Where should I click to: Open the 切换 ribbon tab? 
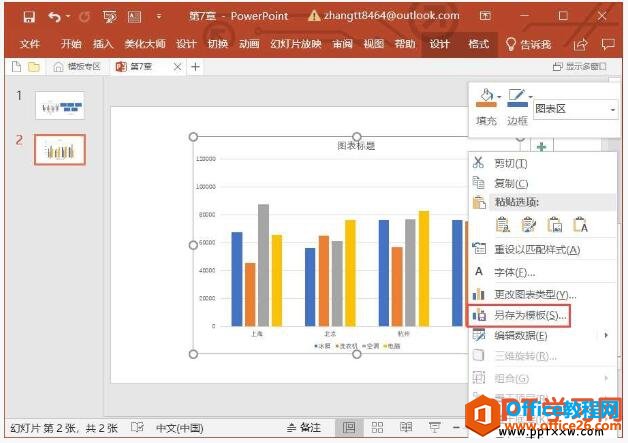click(217, 44)
